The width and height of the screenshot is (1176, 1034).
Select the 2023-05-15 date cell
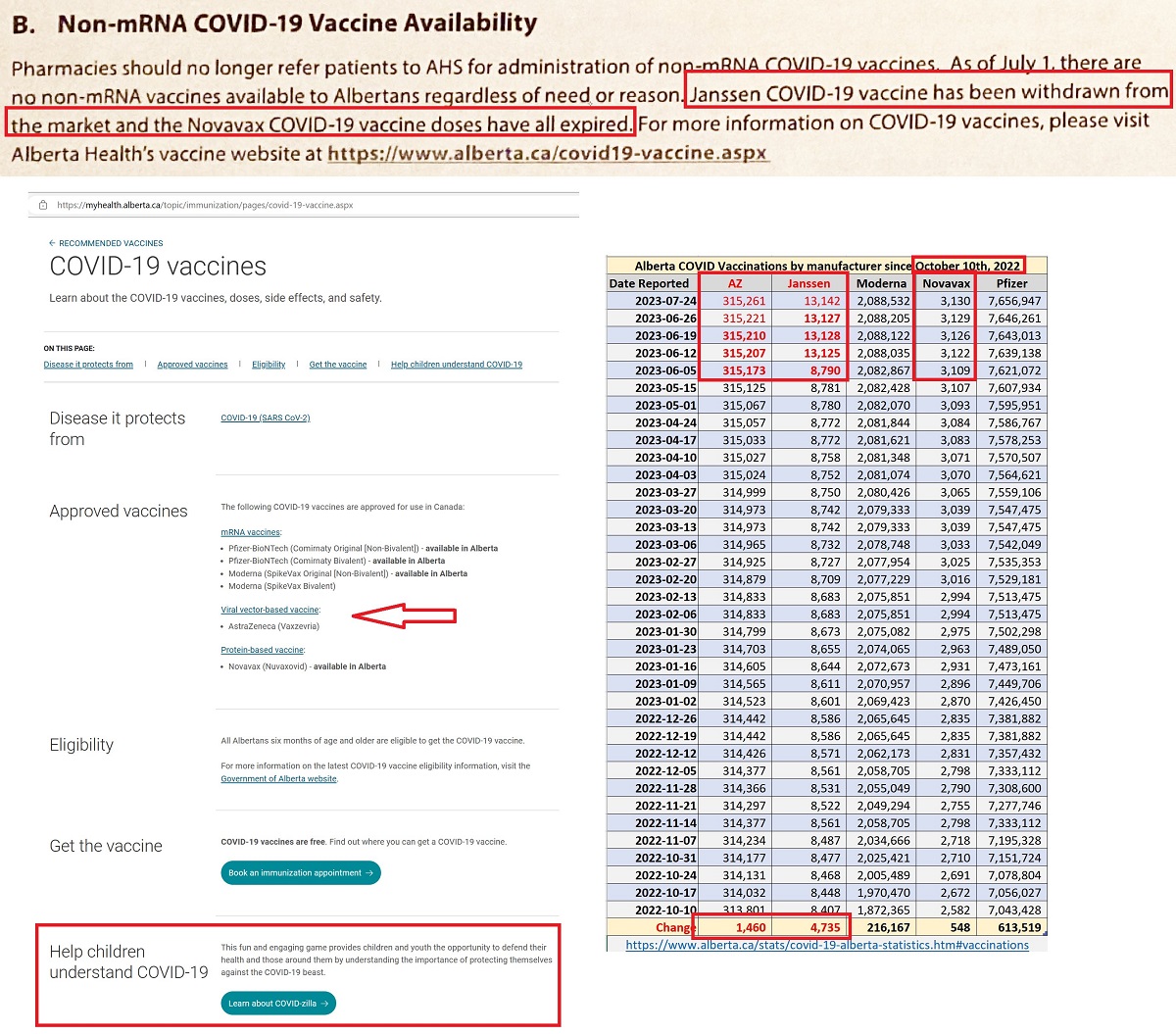pyautogui.click(x=653, y=388)
